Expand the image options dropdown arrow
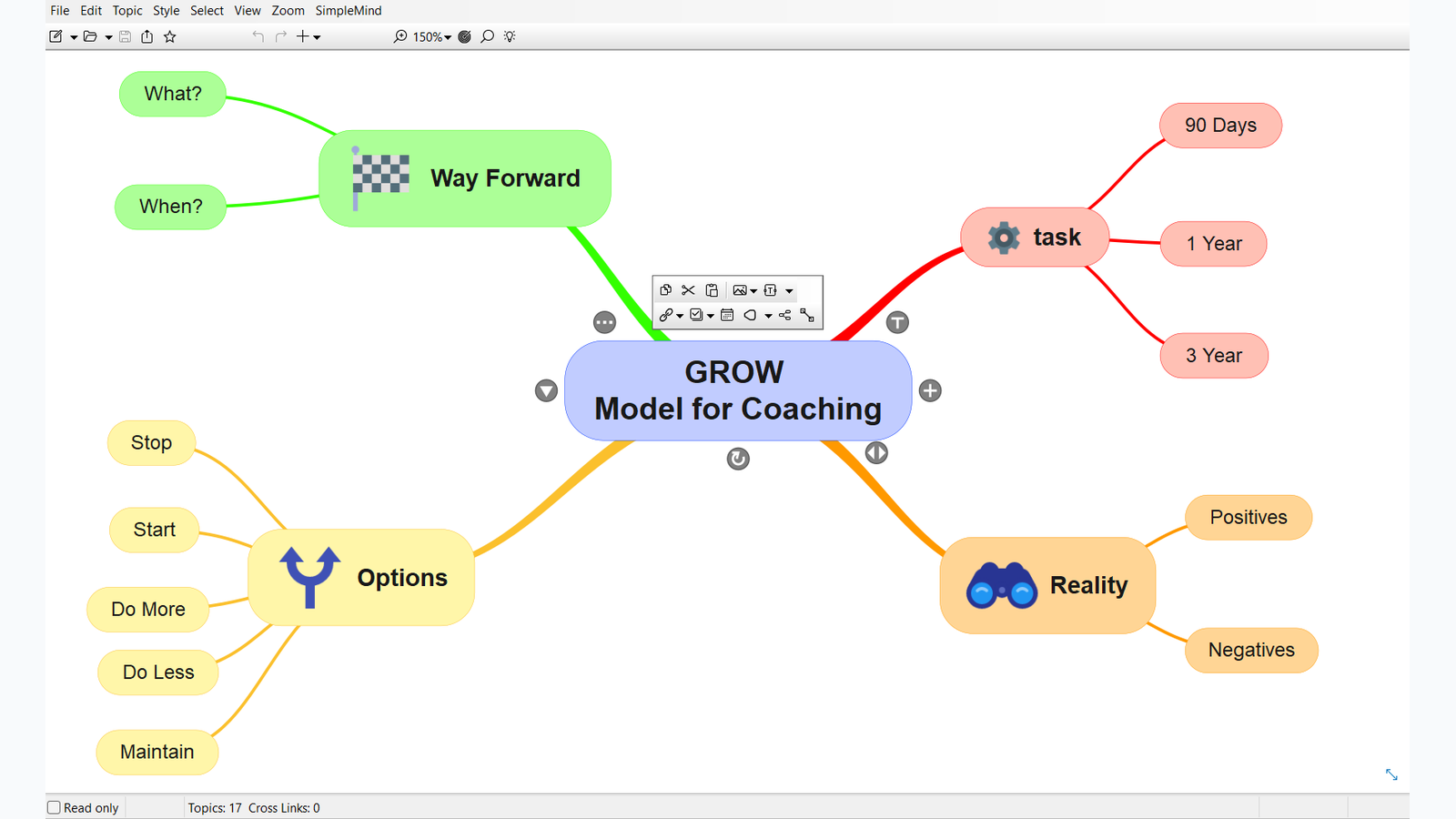Screen dimensions: 1456x819 tap(753, 291)
